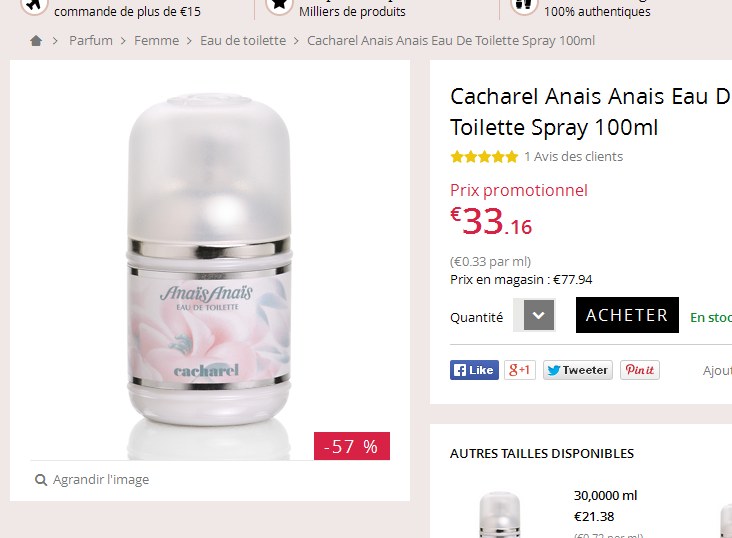Navigate to Femme breadcrumb
Viewport: 732px width, 538px height.
[156, 41]
